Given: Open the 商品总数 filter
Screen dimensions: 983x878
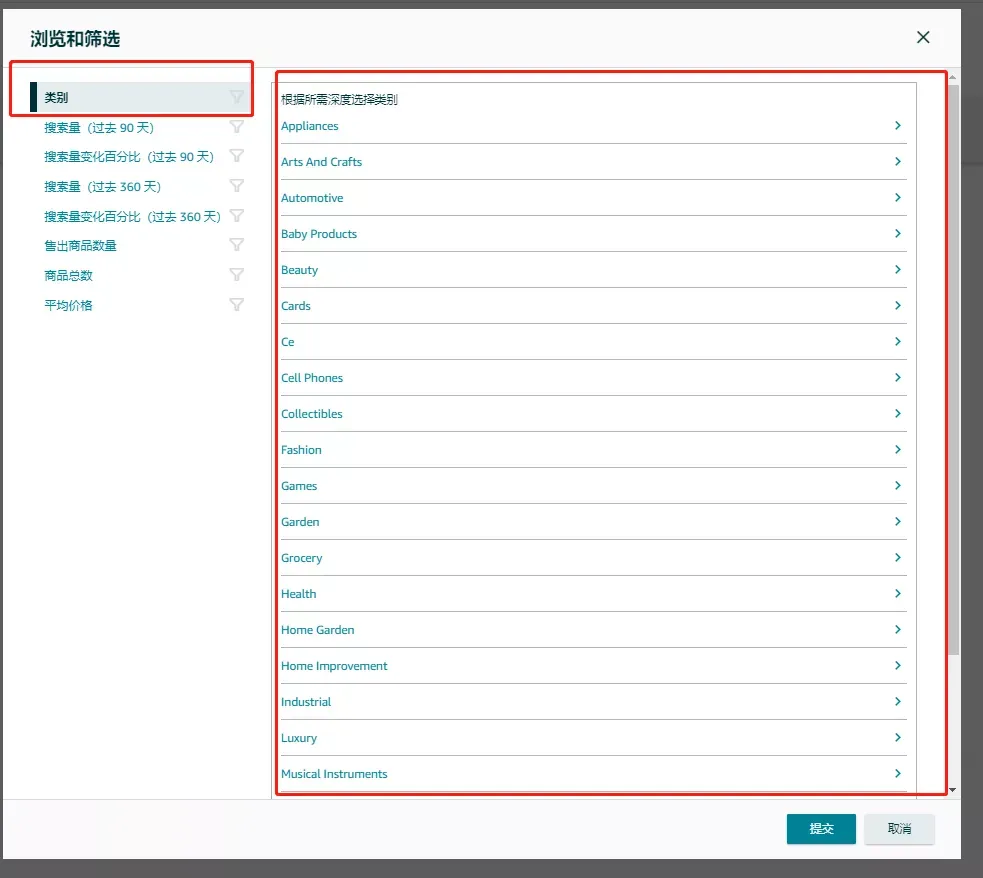Looking at the screenshot, I should coord(68,276).
